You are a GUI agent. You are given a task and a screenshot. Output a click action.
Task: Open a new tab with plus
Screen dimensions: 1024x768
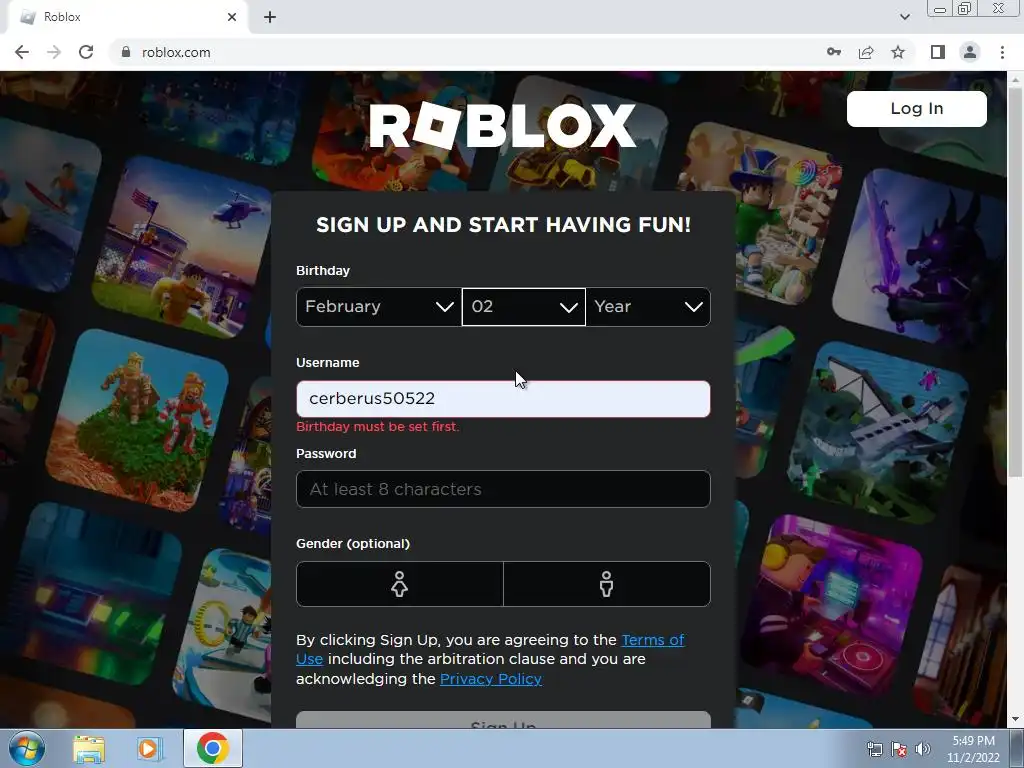[270, 17]
